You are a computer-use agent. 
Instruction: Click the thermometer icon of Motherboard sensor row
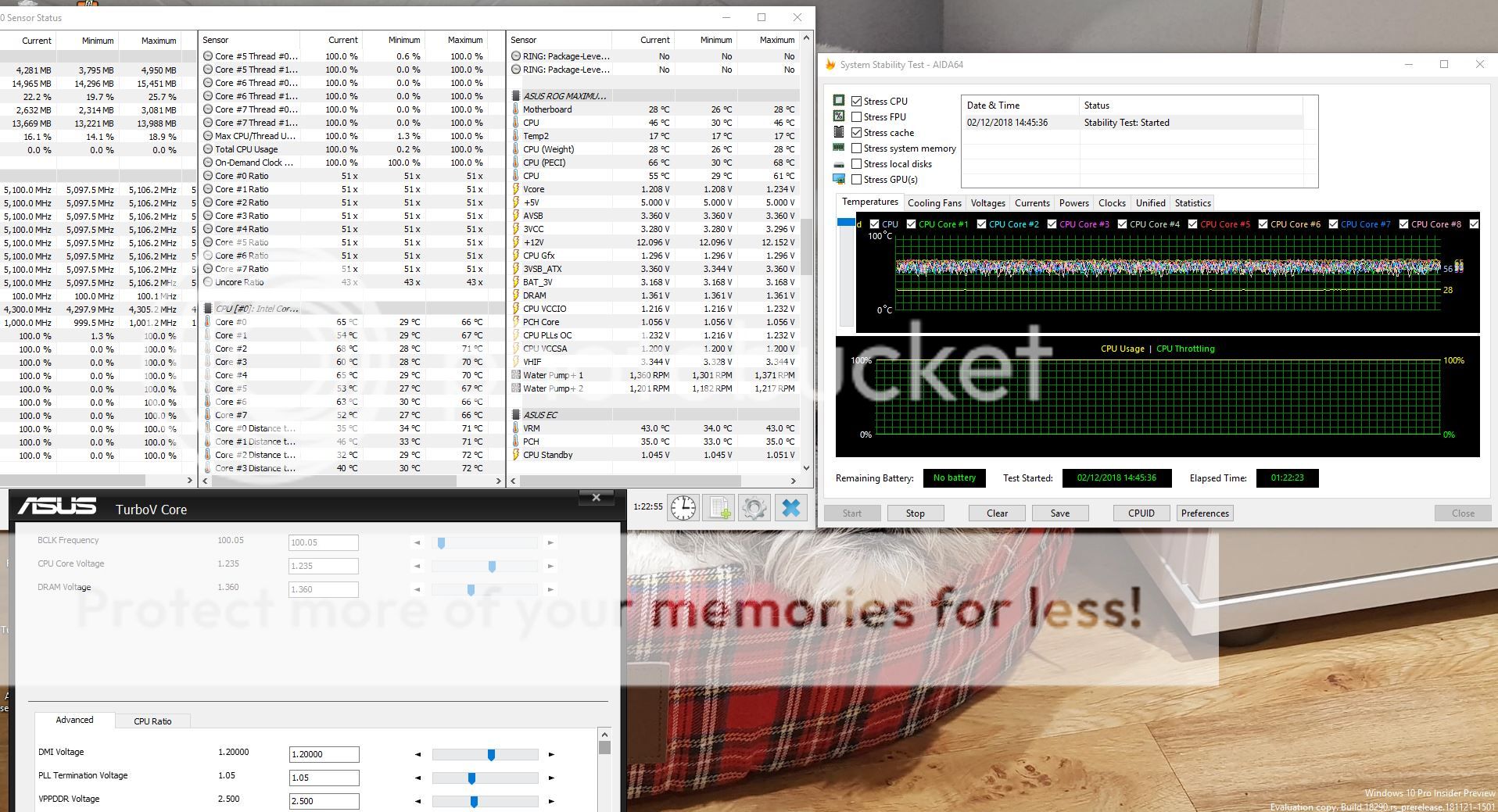(x=516, y=109)
